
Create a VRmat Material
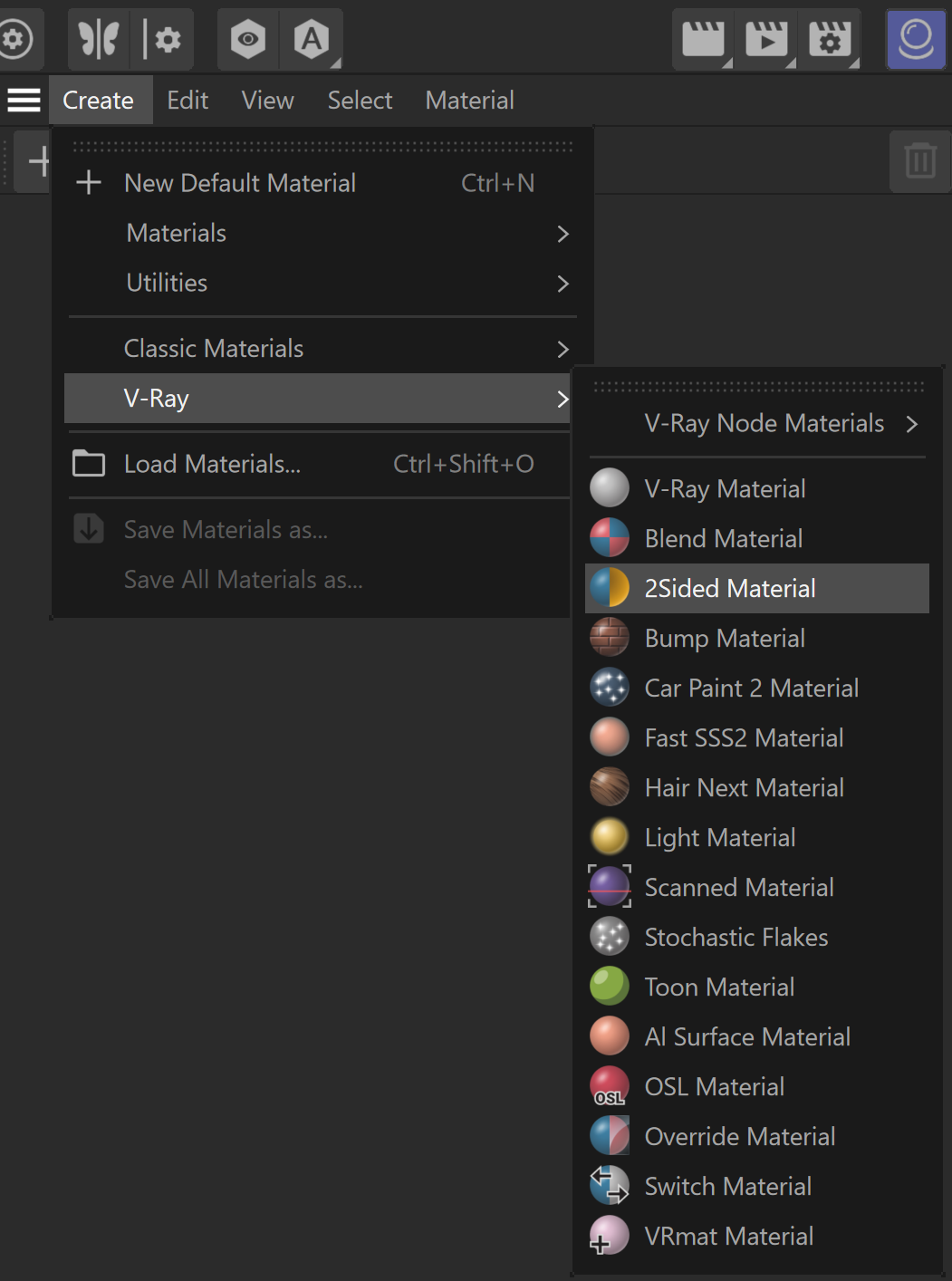(x=757, y=1237)
